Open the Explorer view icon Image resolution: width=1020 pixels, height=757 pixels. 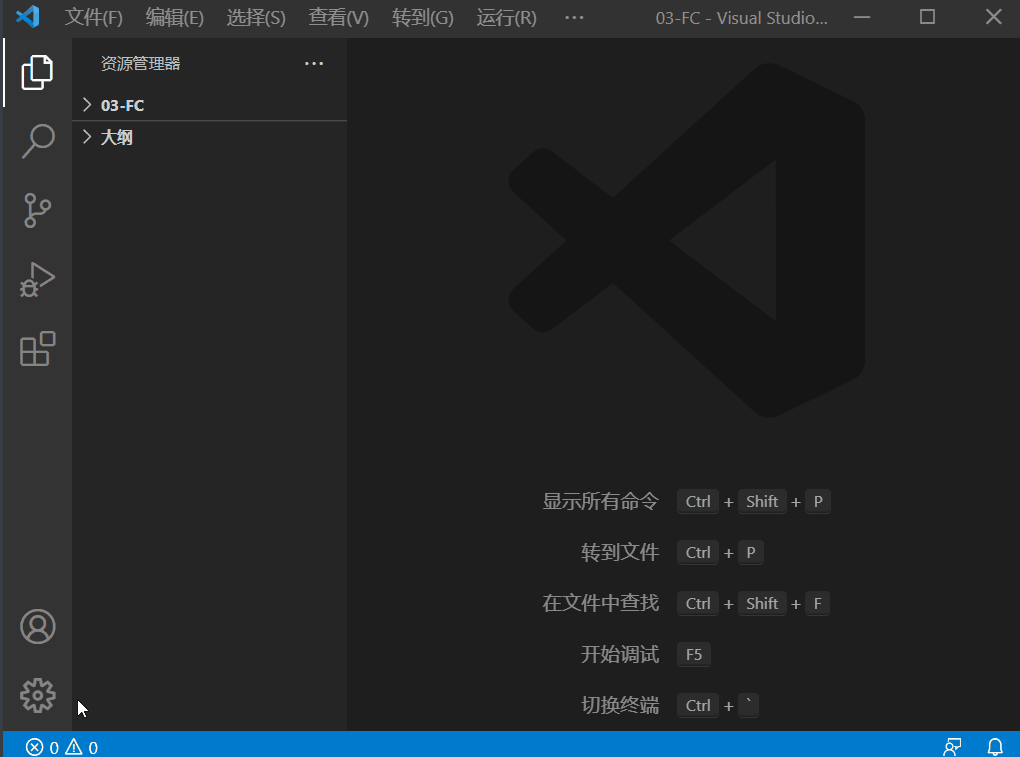tap(37, 72)
